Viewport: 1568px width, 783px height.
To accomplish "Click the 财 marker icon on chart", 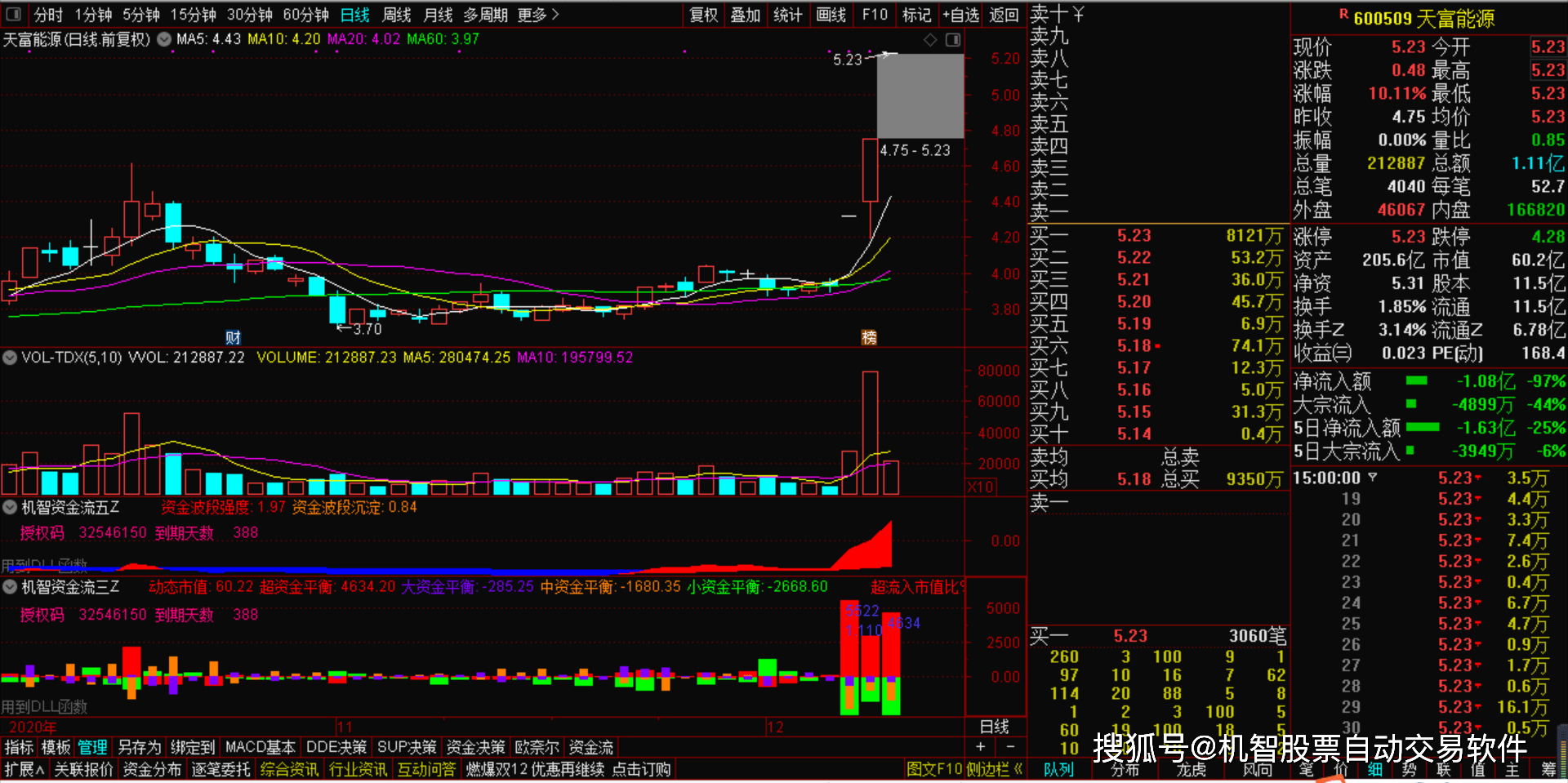I will coord(233,337).
